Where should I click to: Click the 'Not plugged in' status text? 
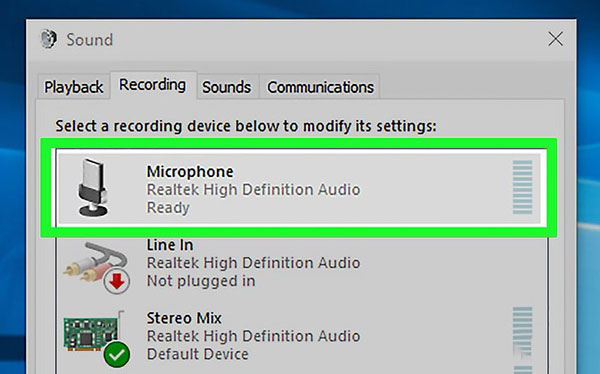[201, 281]
